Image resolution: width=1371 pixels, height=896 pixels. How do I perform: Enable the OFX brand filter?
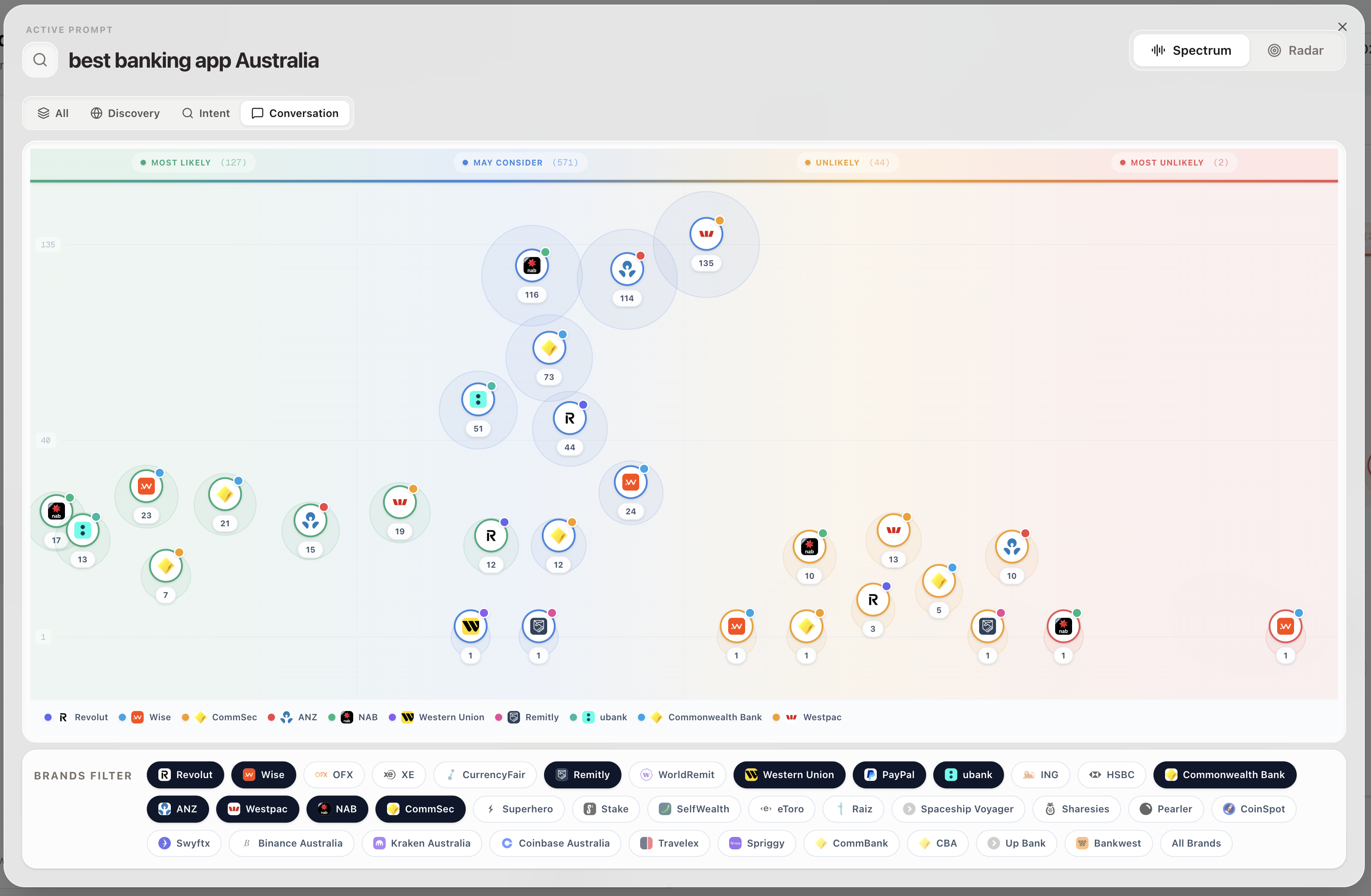[x=334, y=775]
